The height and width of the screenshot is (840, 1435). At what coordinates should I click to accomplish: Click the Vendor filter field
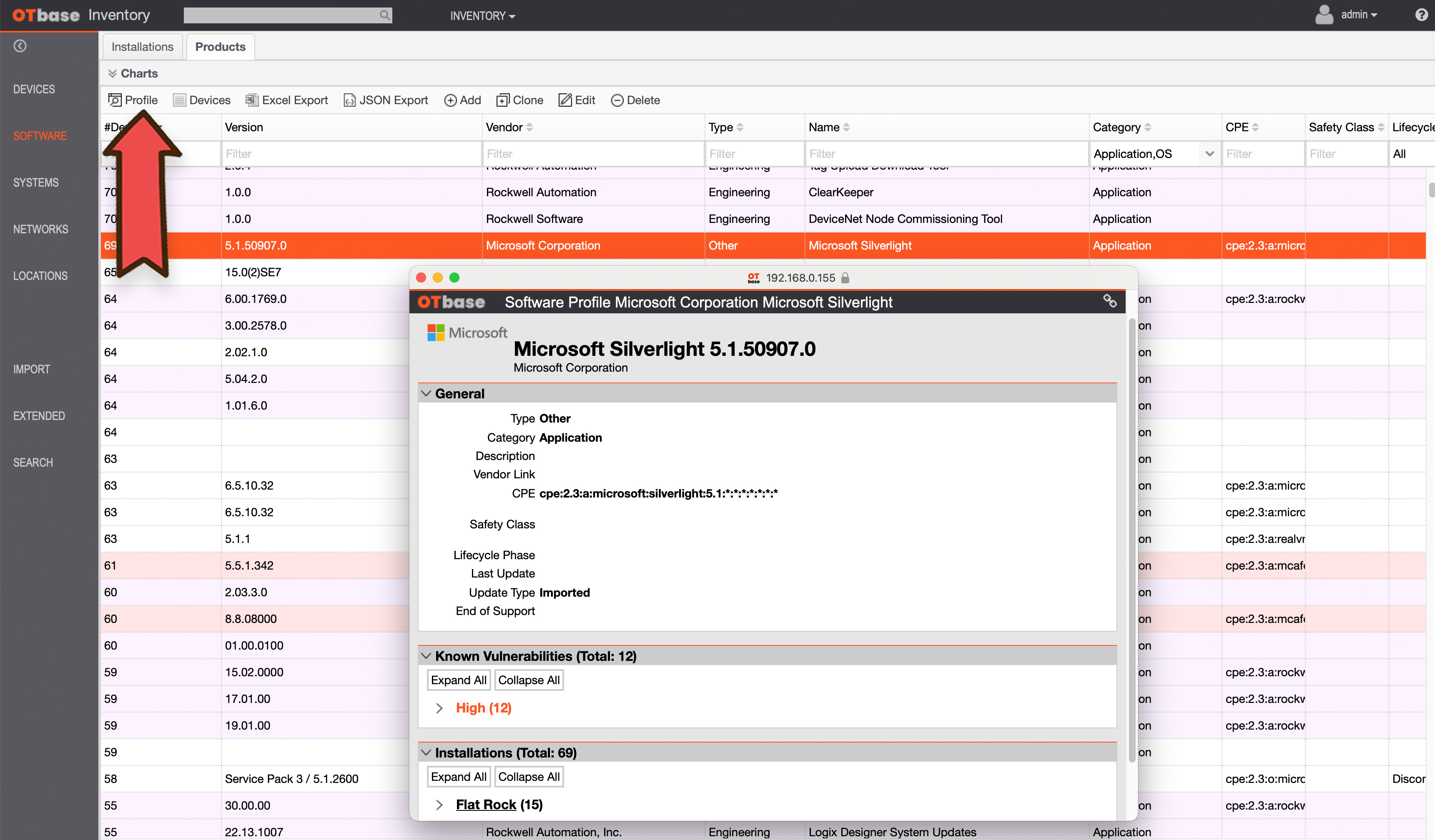click(593, 154)
